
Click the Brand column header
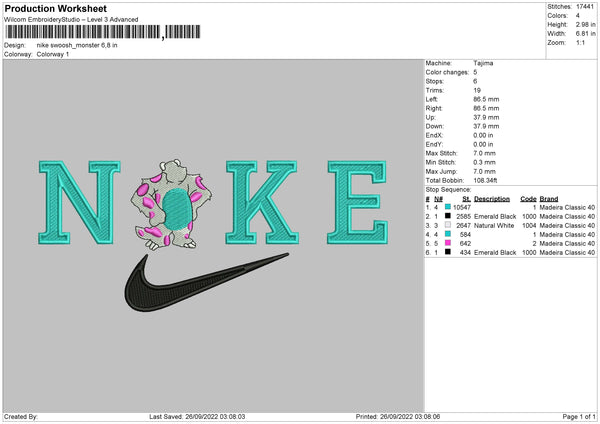coord(549,199)
